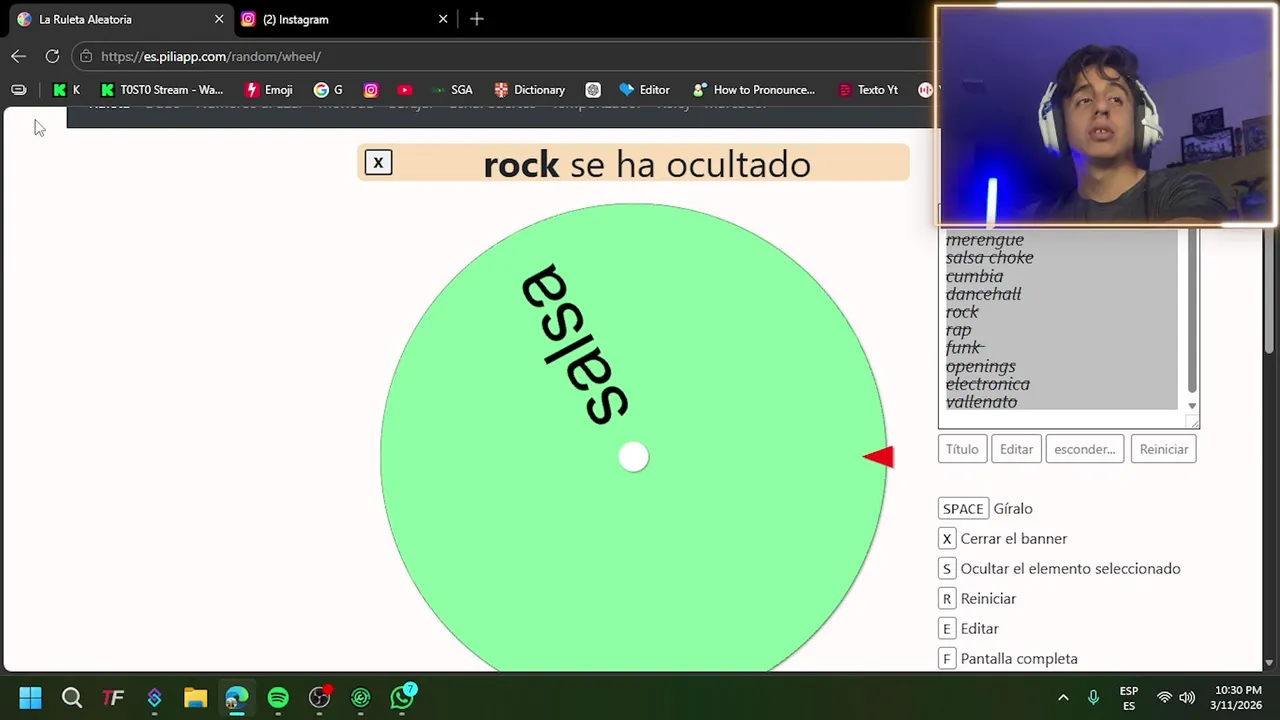The image size is (1280, 720).
Task: Click the red pointer arrow on the wheel
Action: (878, 457)
